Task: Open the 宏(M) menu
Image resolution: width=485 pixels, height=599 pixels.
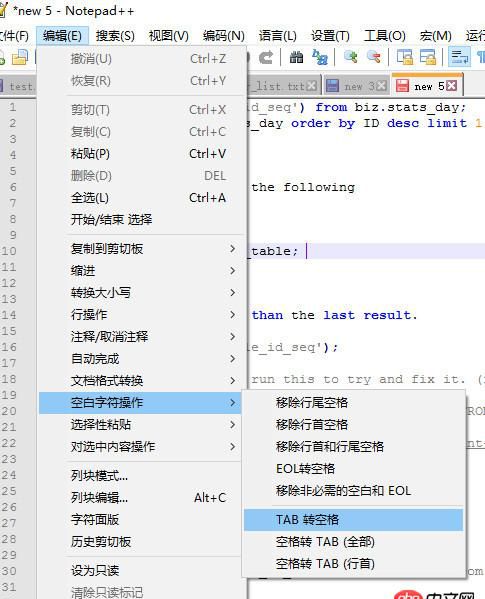Action: 435,36
